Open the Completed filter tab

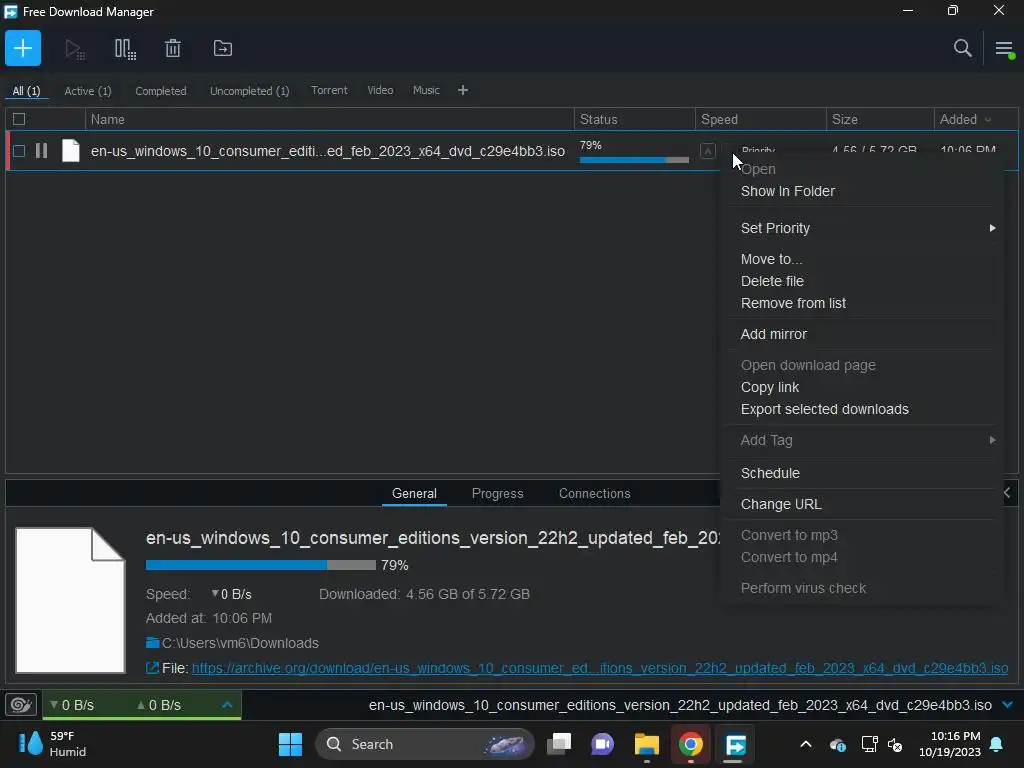point(161,91)
